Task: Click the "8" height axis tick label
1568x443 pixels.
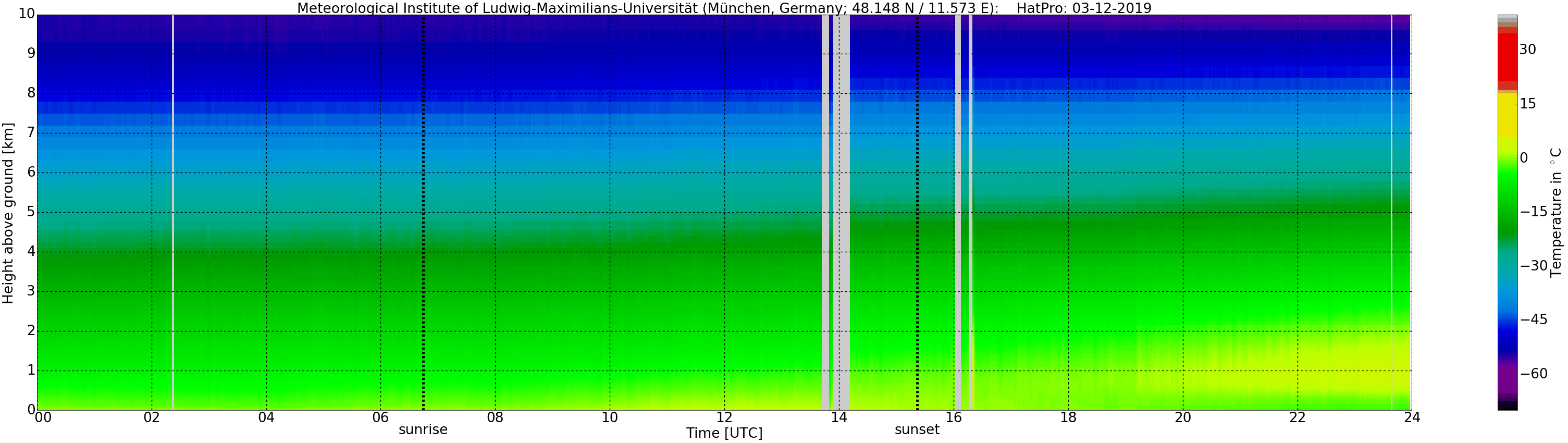Action: coord(31,93)
